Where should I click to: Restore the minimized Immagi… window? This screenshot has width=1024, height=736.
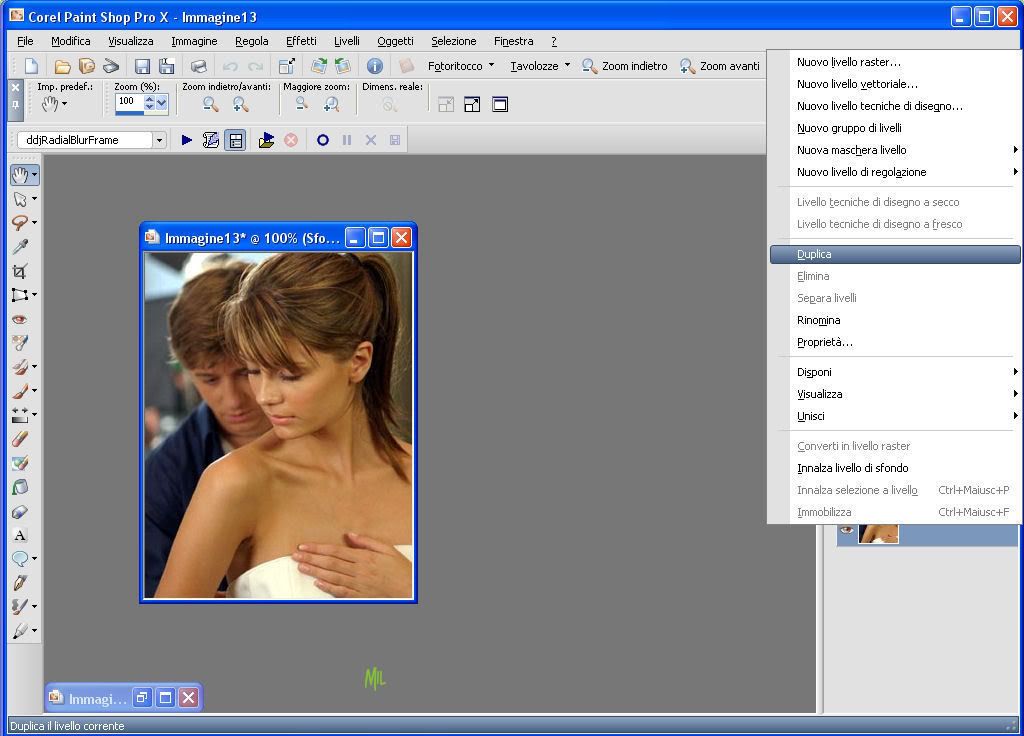(141, 698)
